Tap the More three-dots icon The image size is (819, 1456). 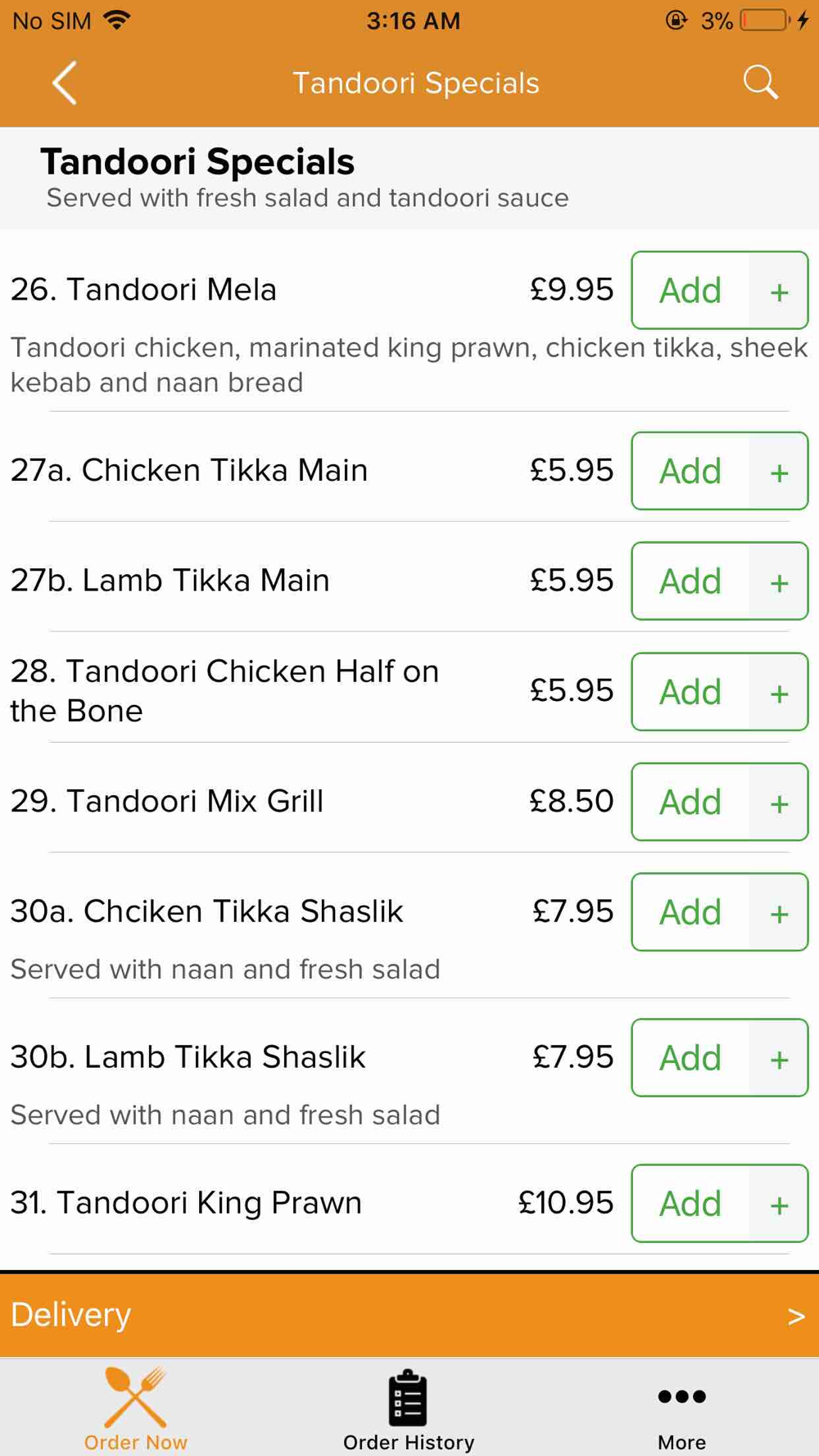pos(681,1397)
